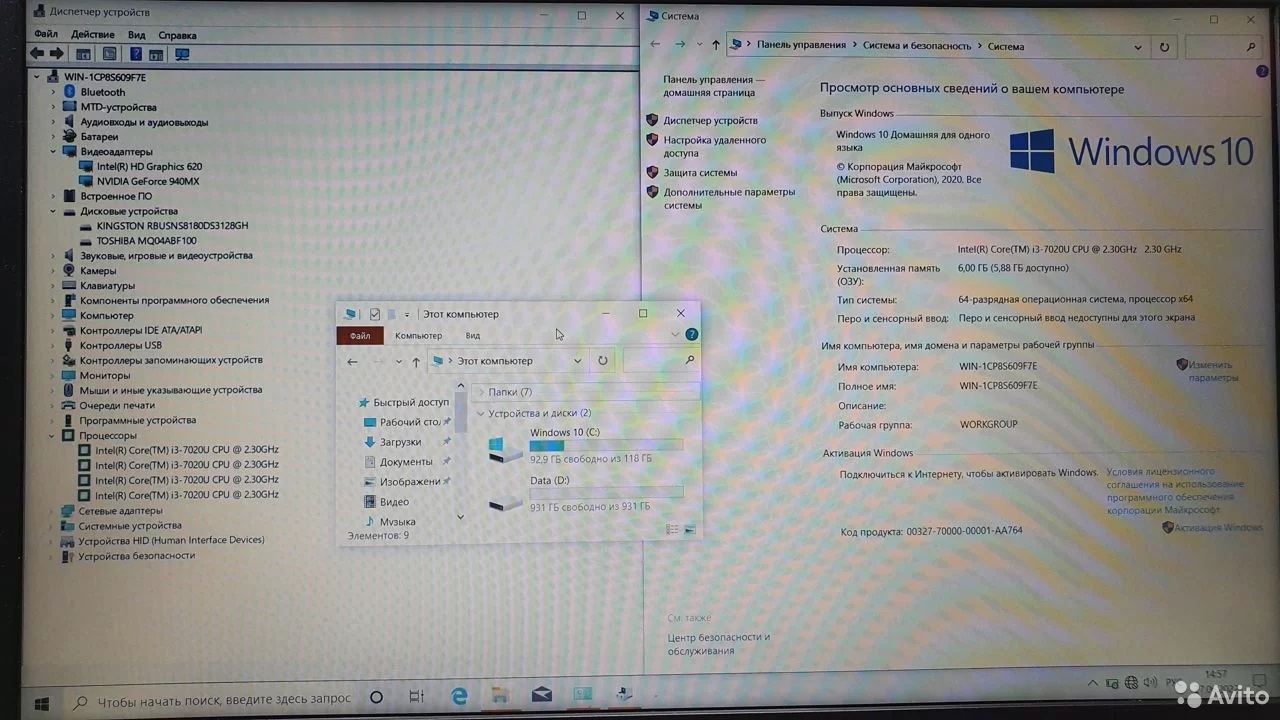Click the Очереди печати printer icon
Screen dimensions: 1280x720
(69, 405)
